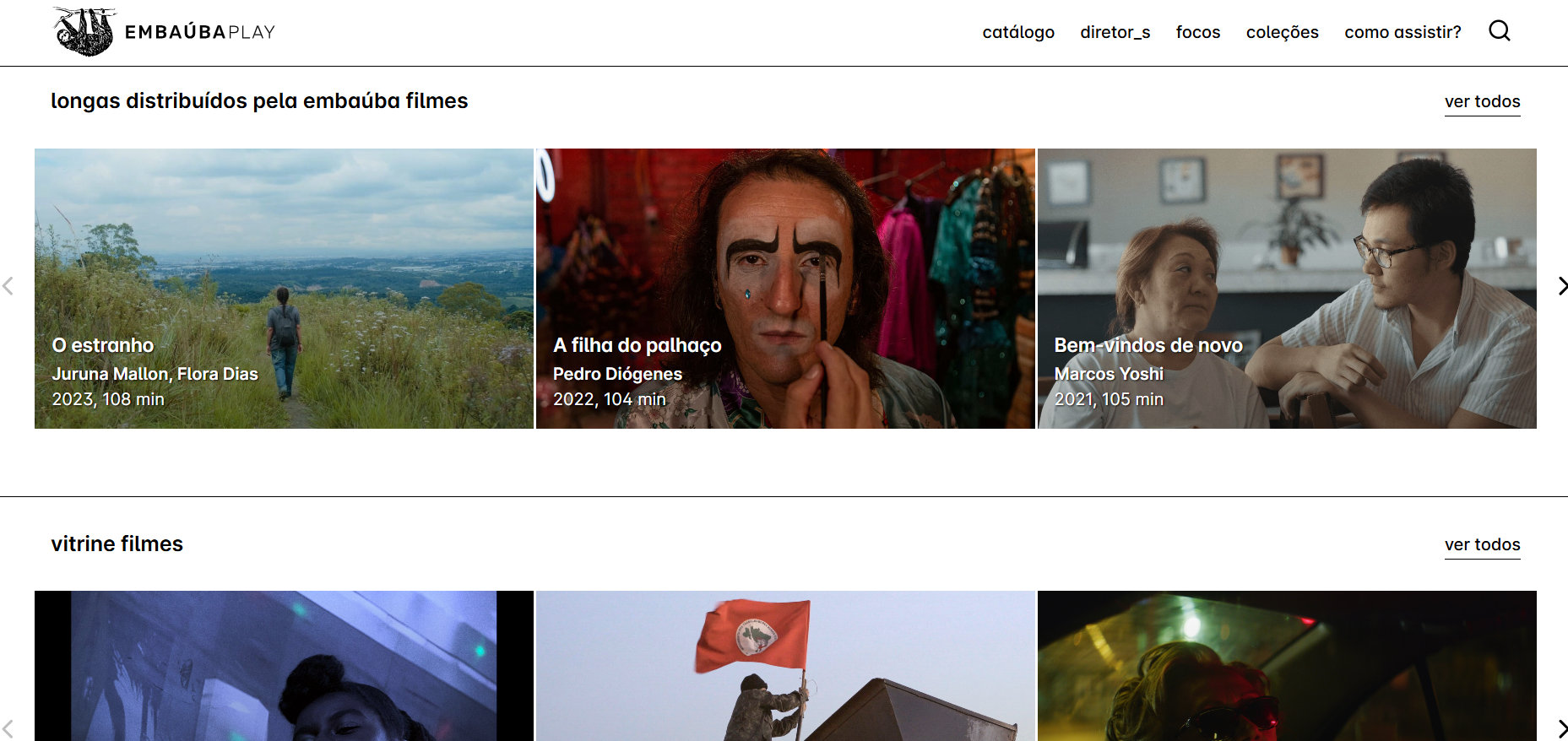Go back in vitrine filmes carousel, left arrow
Viewport: 1568px width, 741px height.
[8, 727]
